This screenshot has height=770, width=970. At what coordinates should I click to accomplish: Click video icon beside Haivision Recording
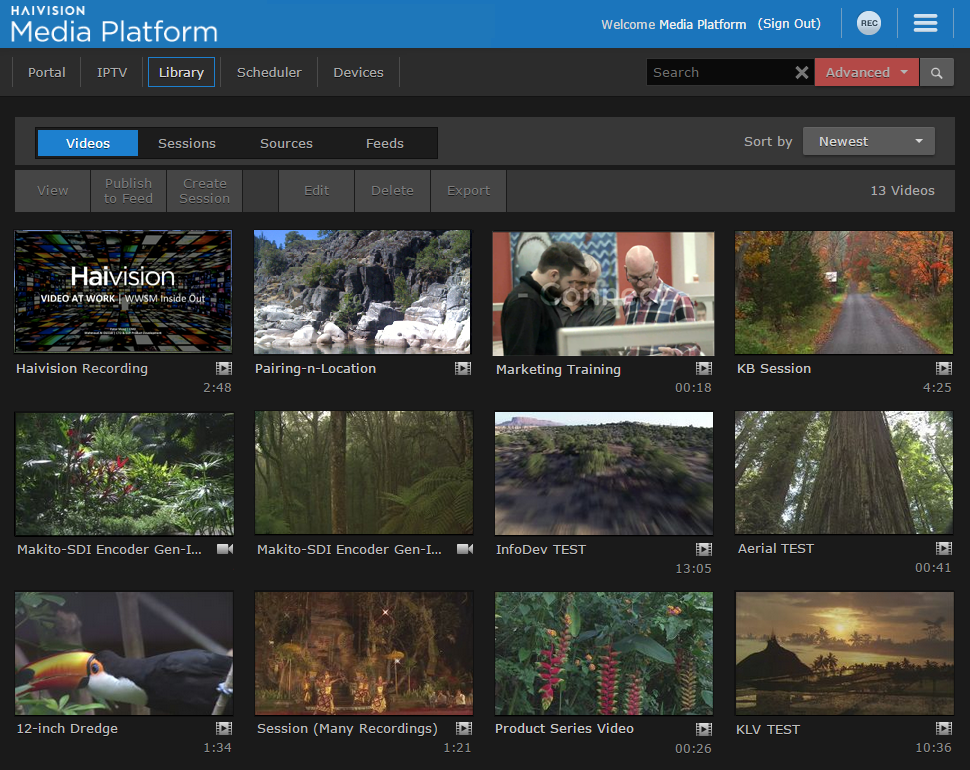[x=224, y=369]
